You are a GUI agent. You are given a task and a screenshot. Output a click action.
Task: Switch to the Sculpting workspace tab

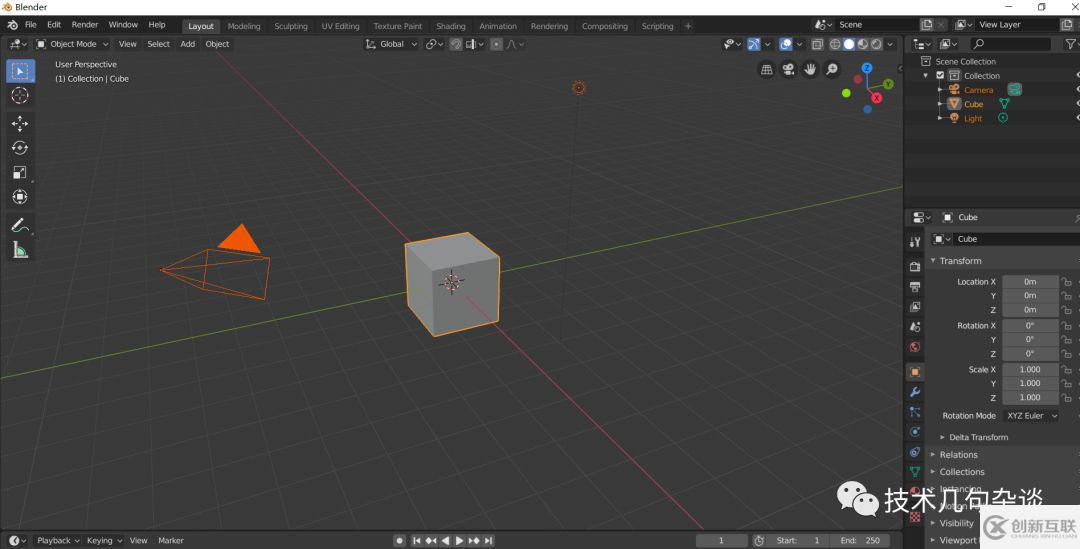click(x=291, y=26)
